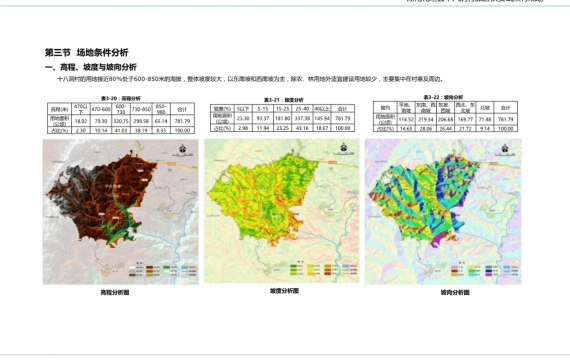Click header 坡向 in aspect table
The width and height of the screenshot is (570, 360).
click(385, 108)
